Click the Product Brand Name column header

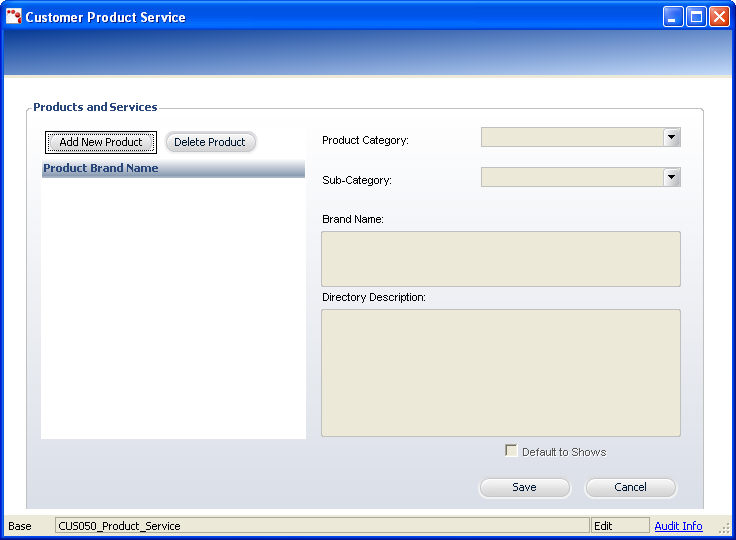coord(173,168)
